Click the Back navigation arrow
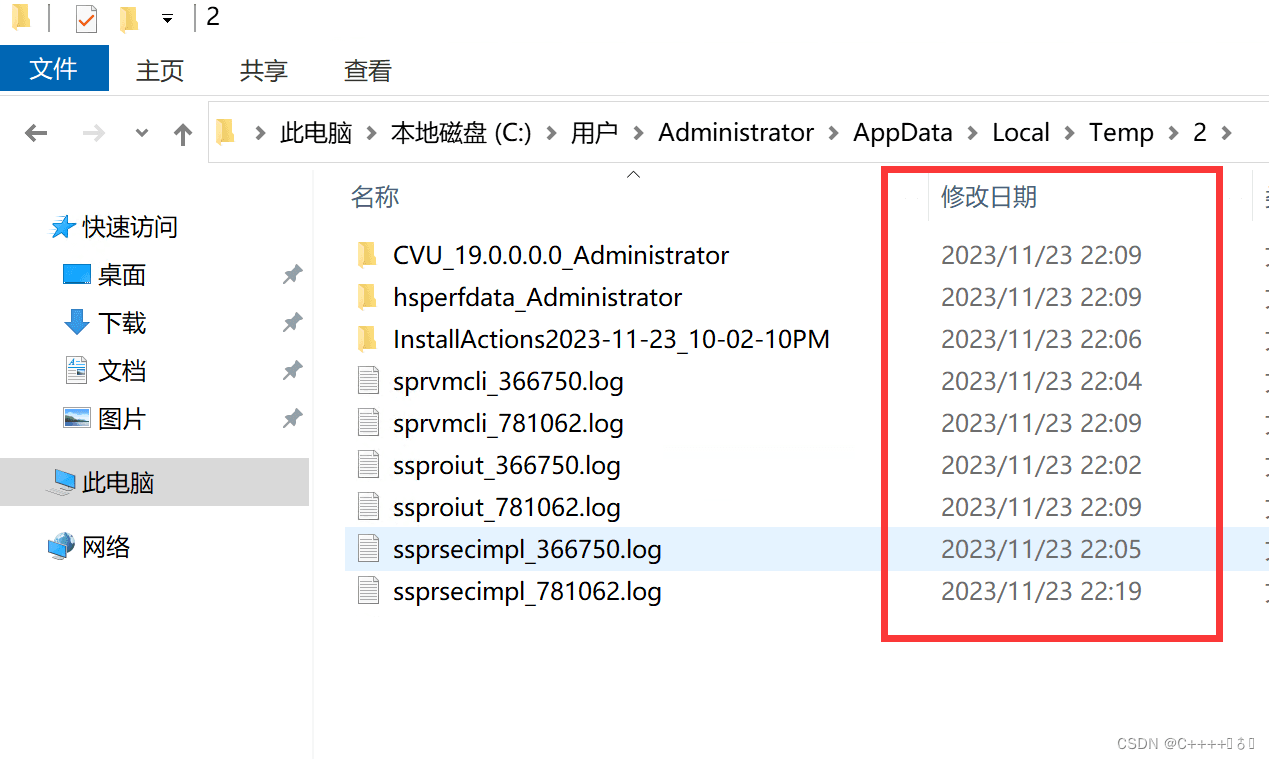The image size is (1269, 759). click(x=36, y=133)
